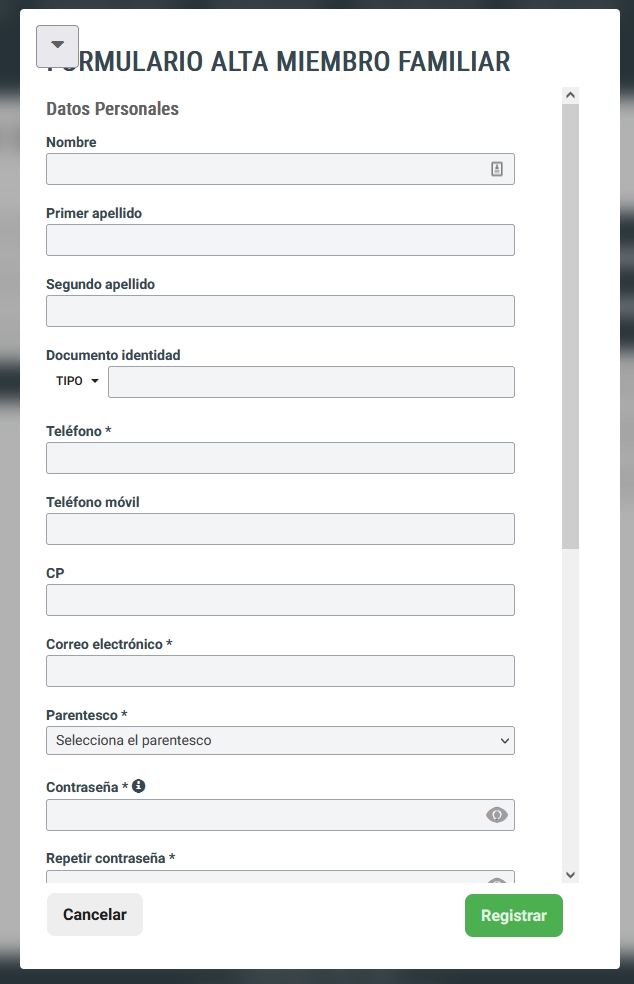The width and height of the screenshot is (634, 984).
Task: Show password with eye icon in Contraseña
Action: (497, 815)
